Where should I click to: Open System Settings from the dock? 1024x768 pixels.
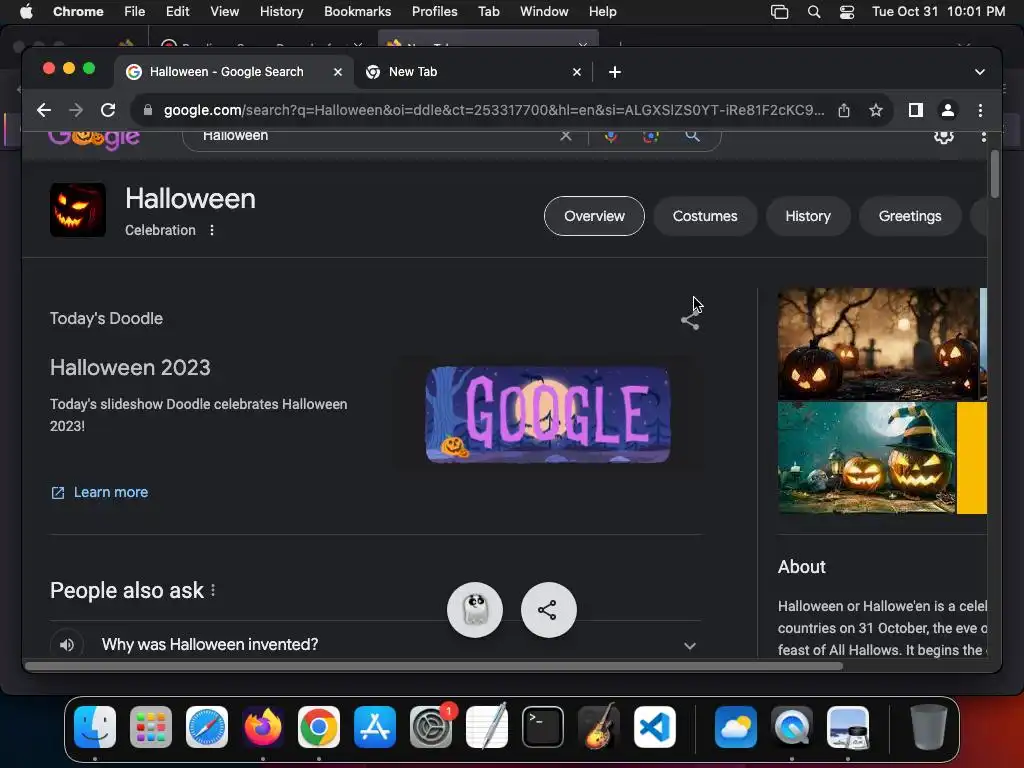(x=431, y=727)
